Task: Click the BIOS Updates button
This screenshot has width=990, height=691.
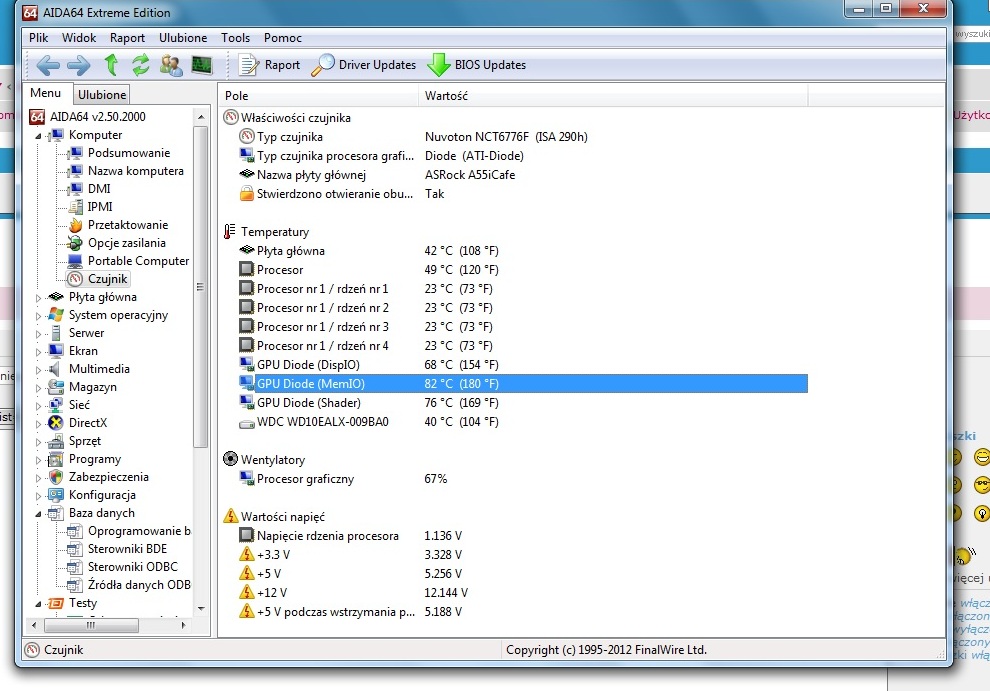Action: click(x=477, y=65)
